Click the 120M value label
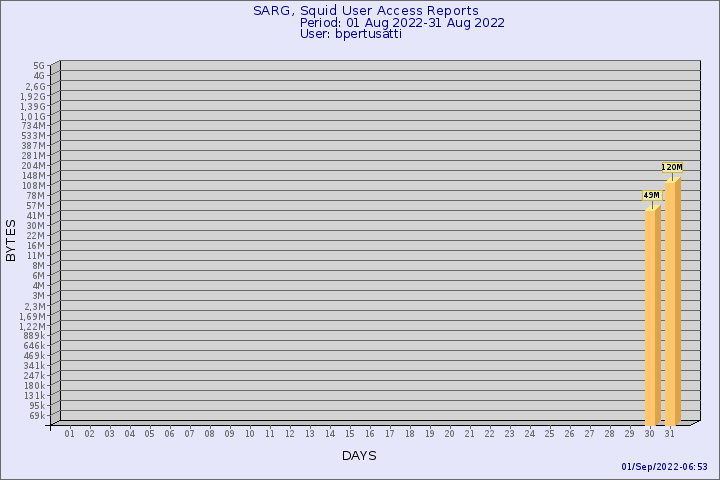The height and width of the screenshot is (480, 720). pos(672,167)
